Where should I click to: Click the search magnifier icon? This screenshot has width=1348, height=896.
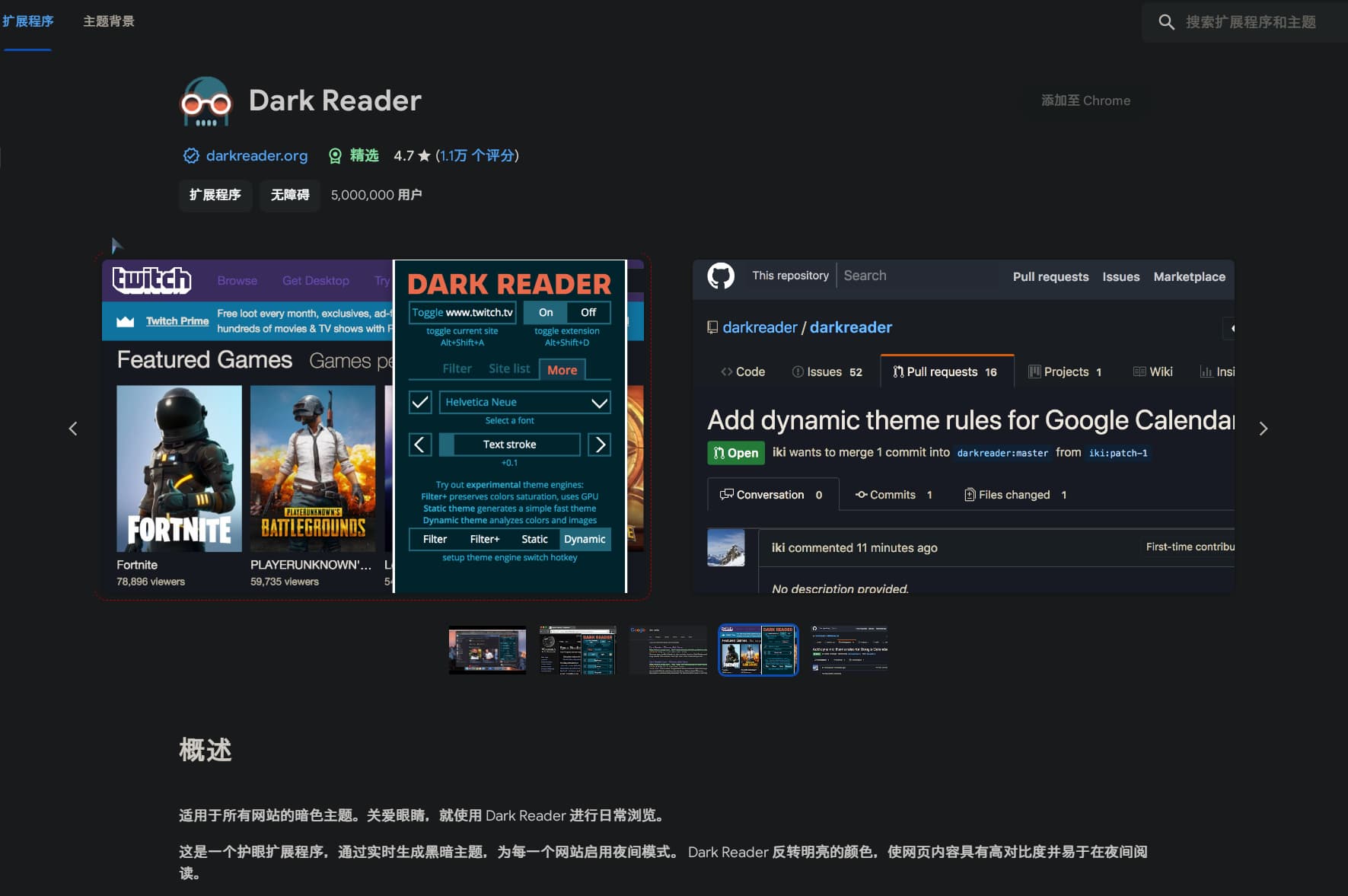(x=1166, y=22)
